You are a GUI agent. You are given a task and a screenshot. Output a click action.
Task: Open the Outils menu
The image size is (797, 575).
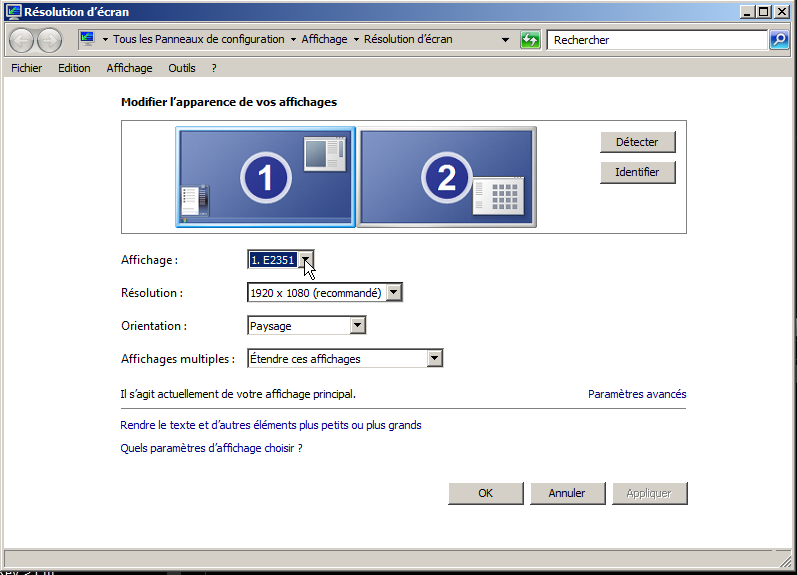click(x=182, y=68)
